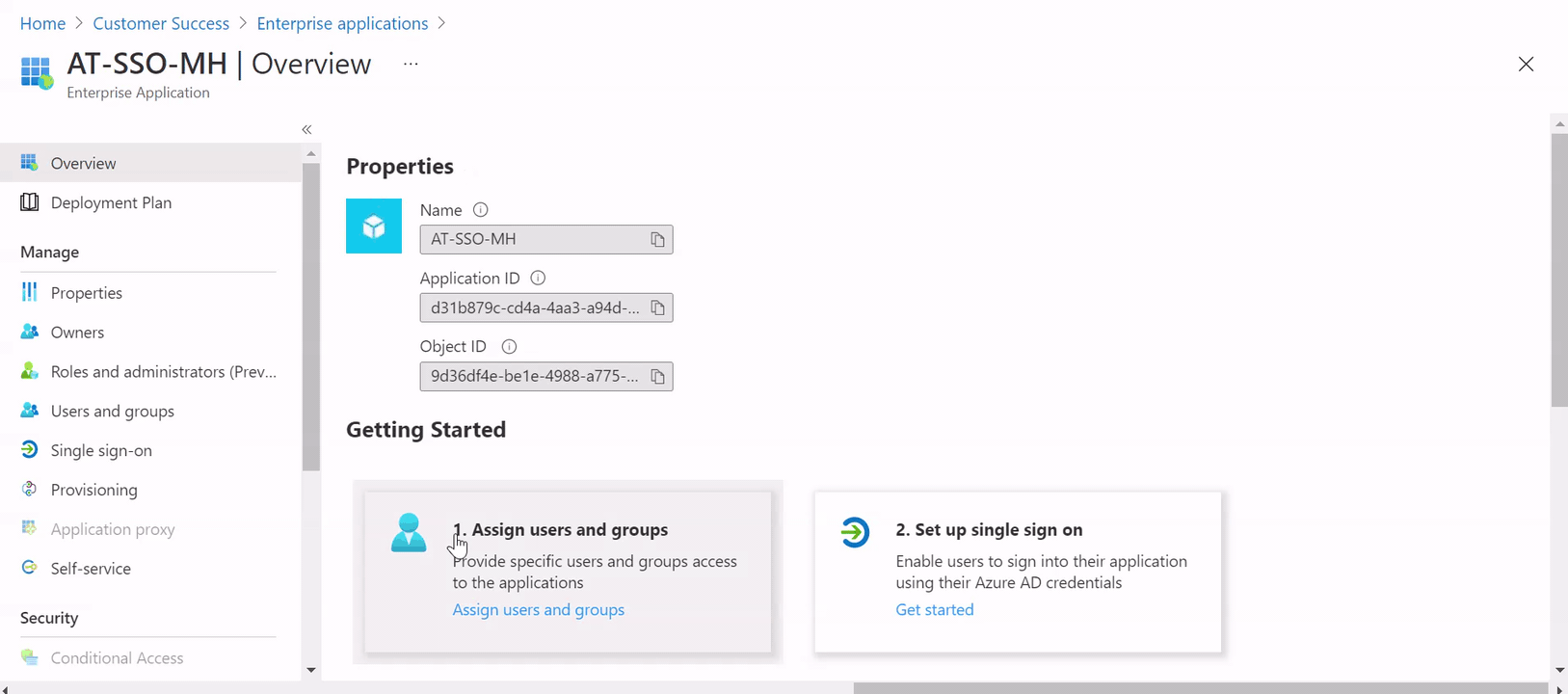Show info tooltip for Object ID
This screenshot has height=694, width=1568.
click(509, 347)
